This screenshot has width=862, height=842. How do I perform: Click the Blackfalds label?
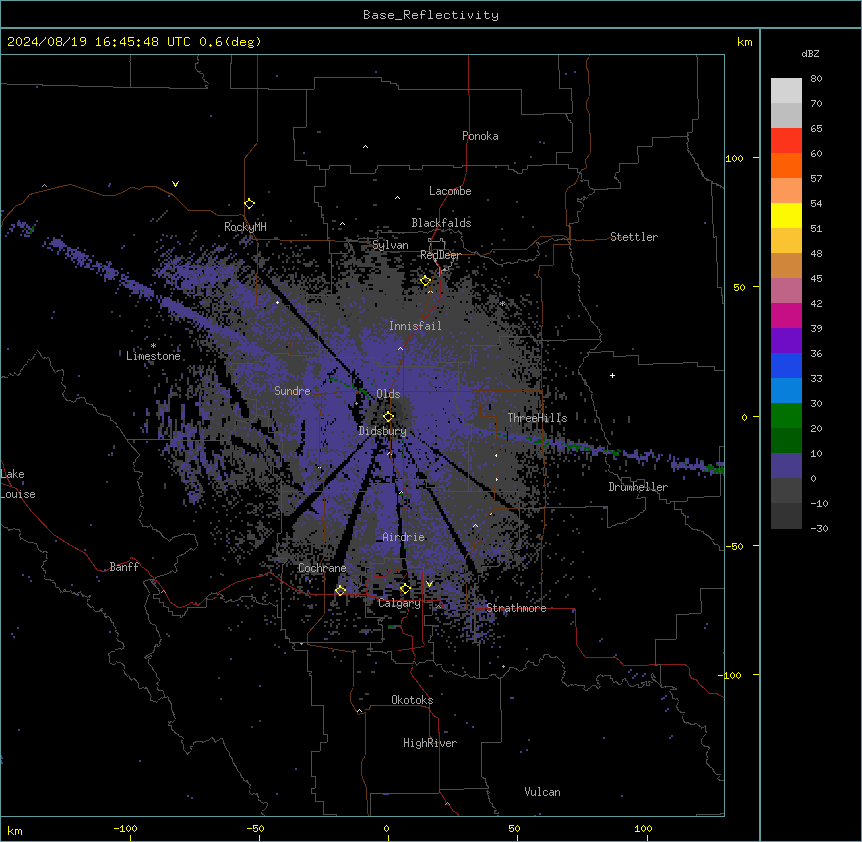[x=441, y=223]
